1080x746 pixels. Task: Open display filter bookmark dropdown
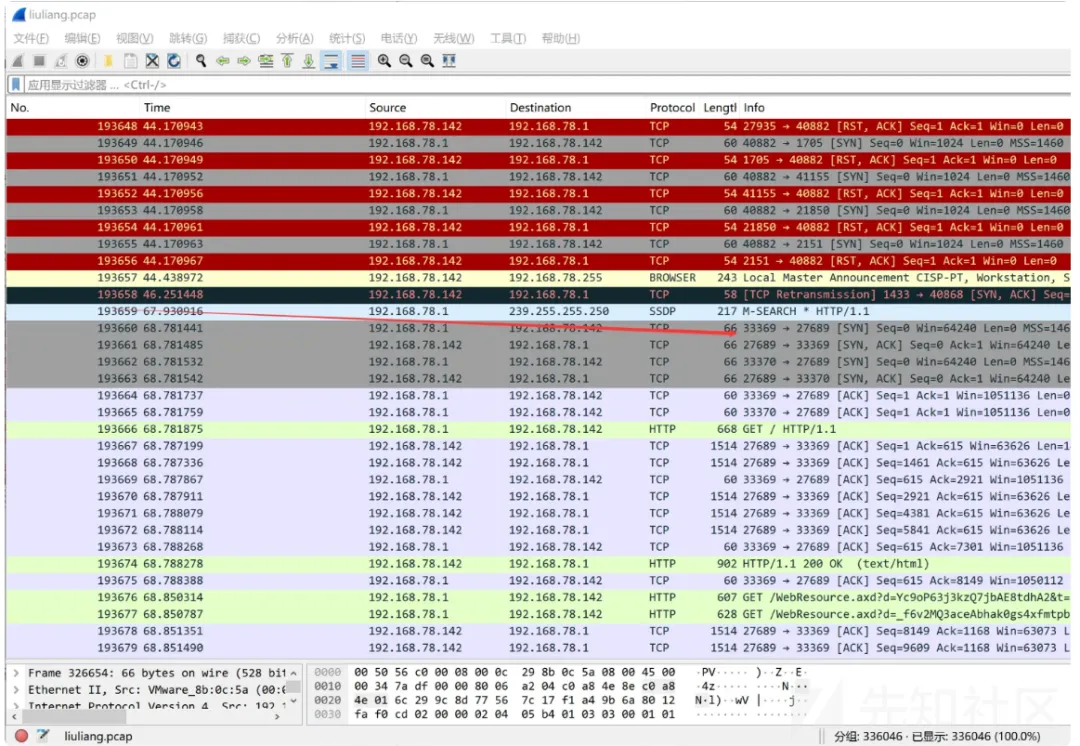(x=15, y=85)
